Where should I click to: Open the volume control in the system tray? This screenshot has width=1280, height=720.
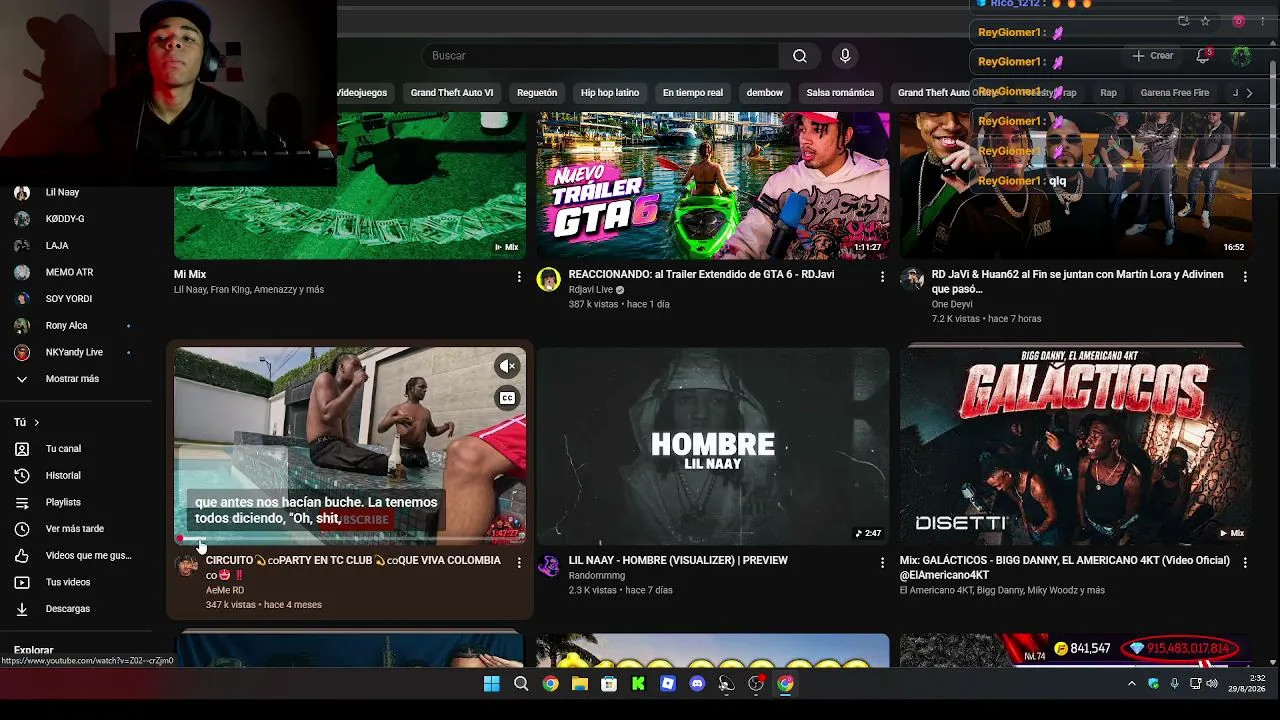pyautogui.click(x=1212, y=684)
